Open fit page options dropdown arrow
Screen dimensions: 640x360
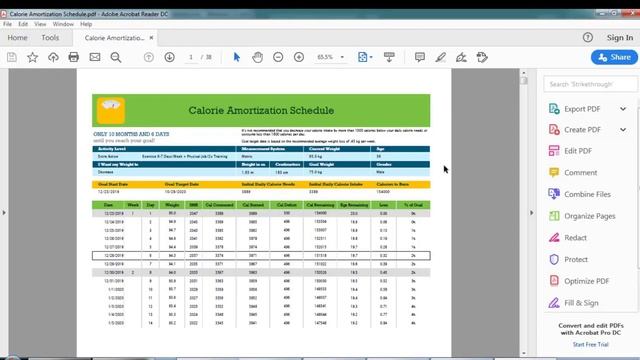point(371,57)
